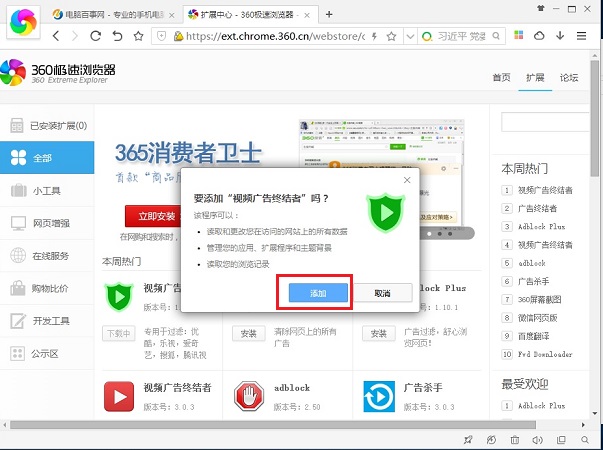Click the address bar URL field
This screenshot has height=450, width=603.
(x=275, y=36)
